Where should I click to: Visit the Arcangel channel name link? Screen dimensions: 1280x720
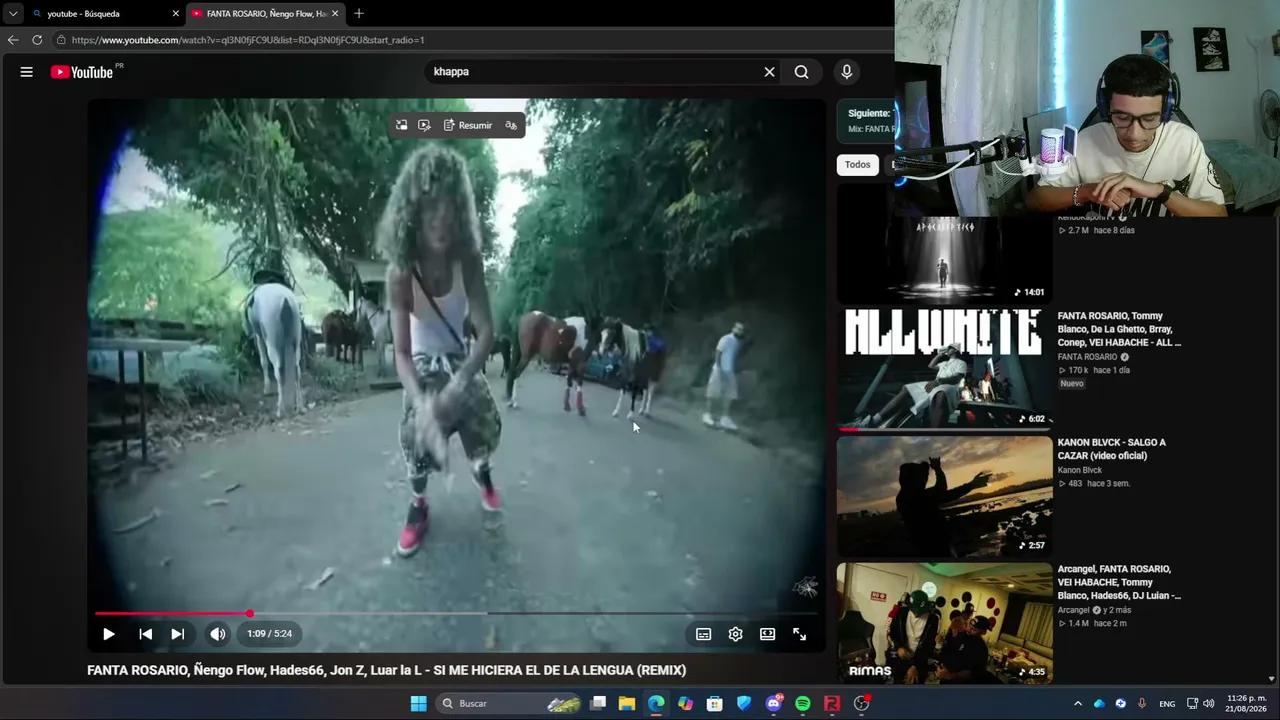tap(1073, 610)
